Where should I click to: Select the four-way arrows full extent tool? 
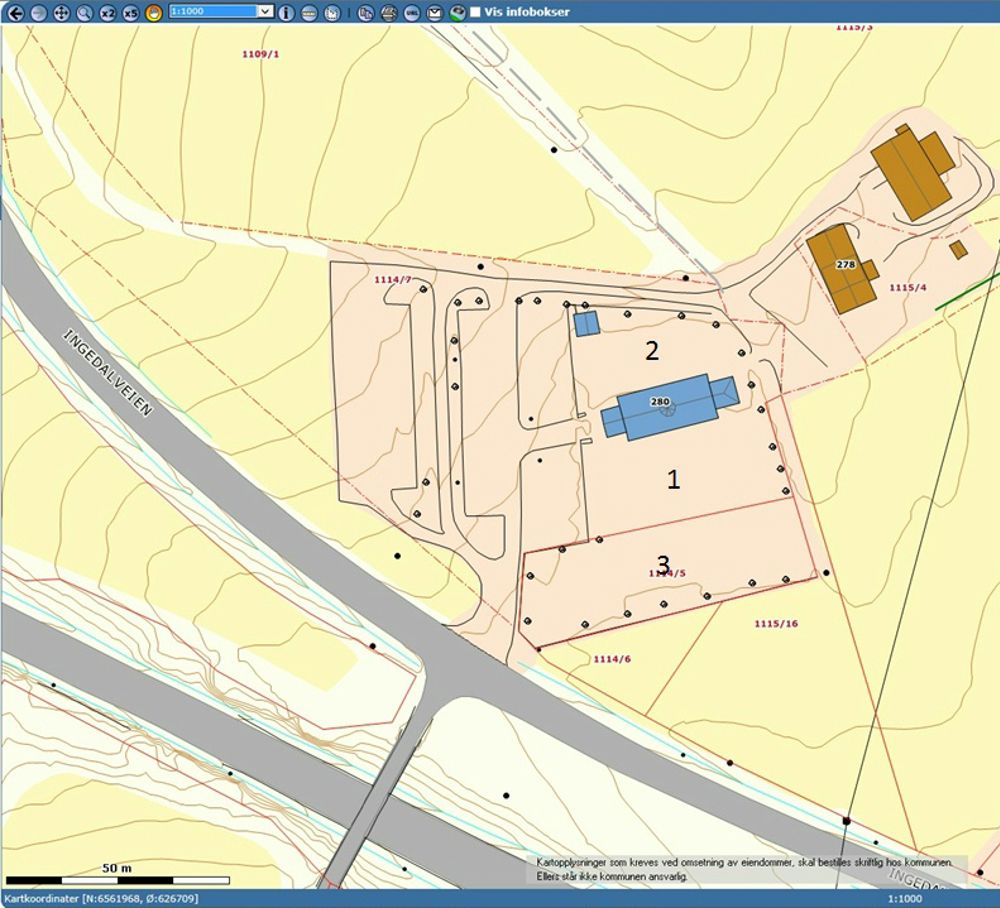61,12
